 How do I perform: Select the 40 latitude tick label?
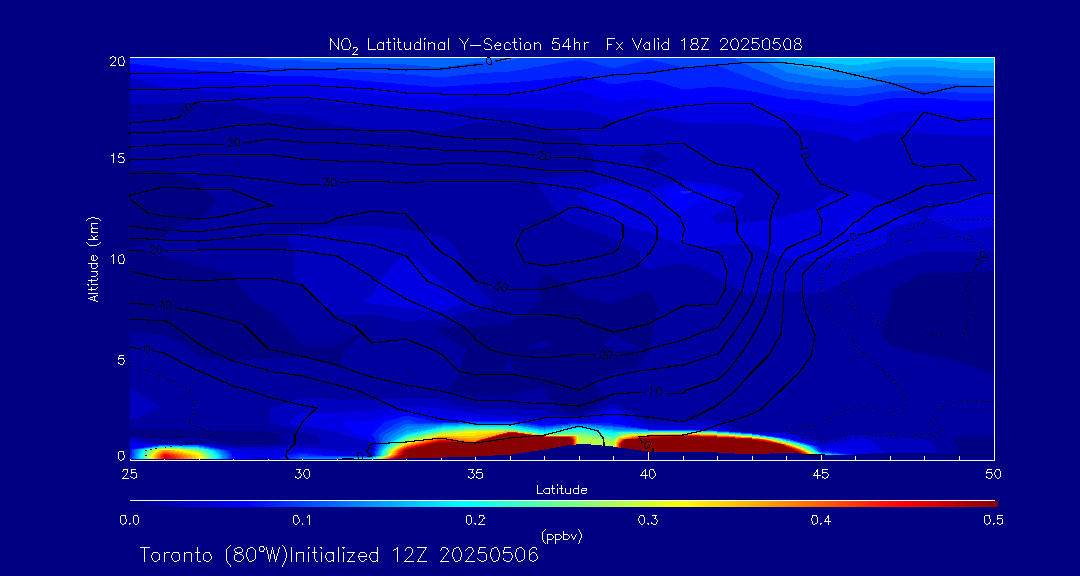648,472
